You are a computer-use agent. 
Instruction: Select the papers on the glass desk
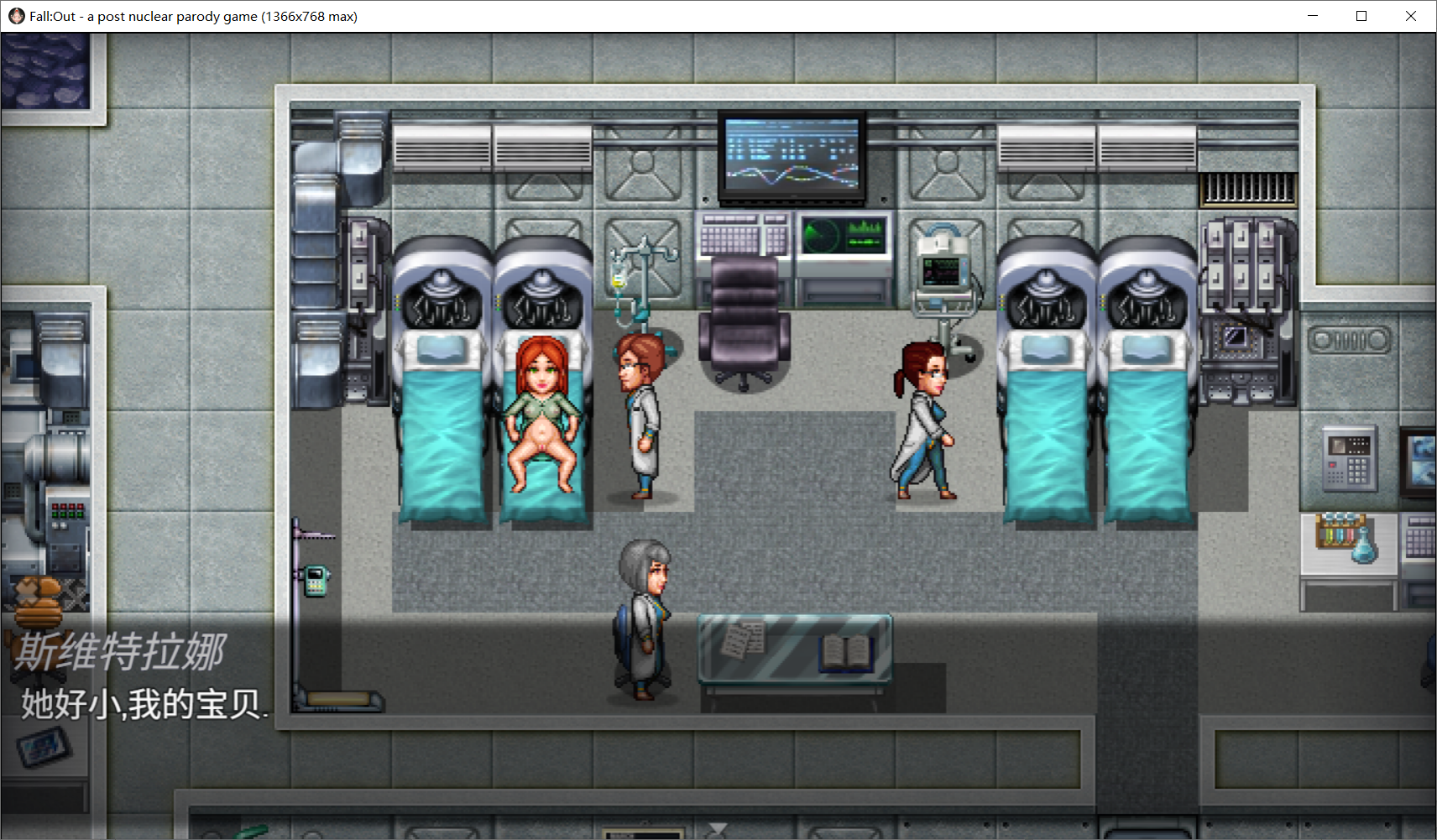[744, 639]
